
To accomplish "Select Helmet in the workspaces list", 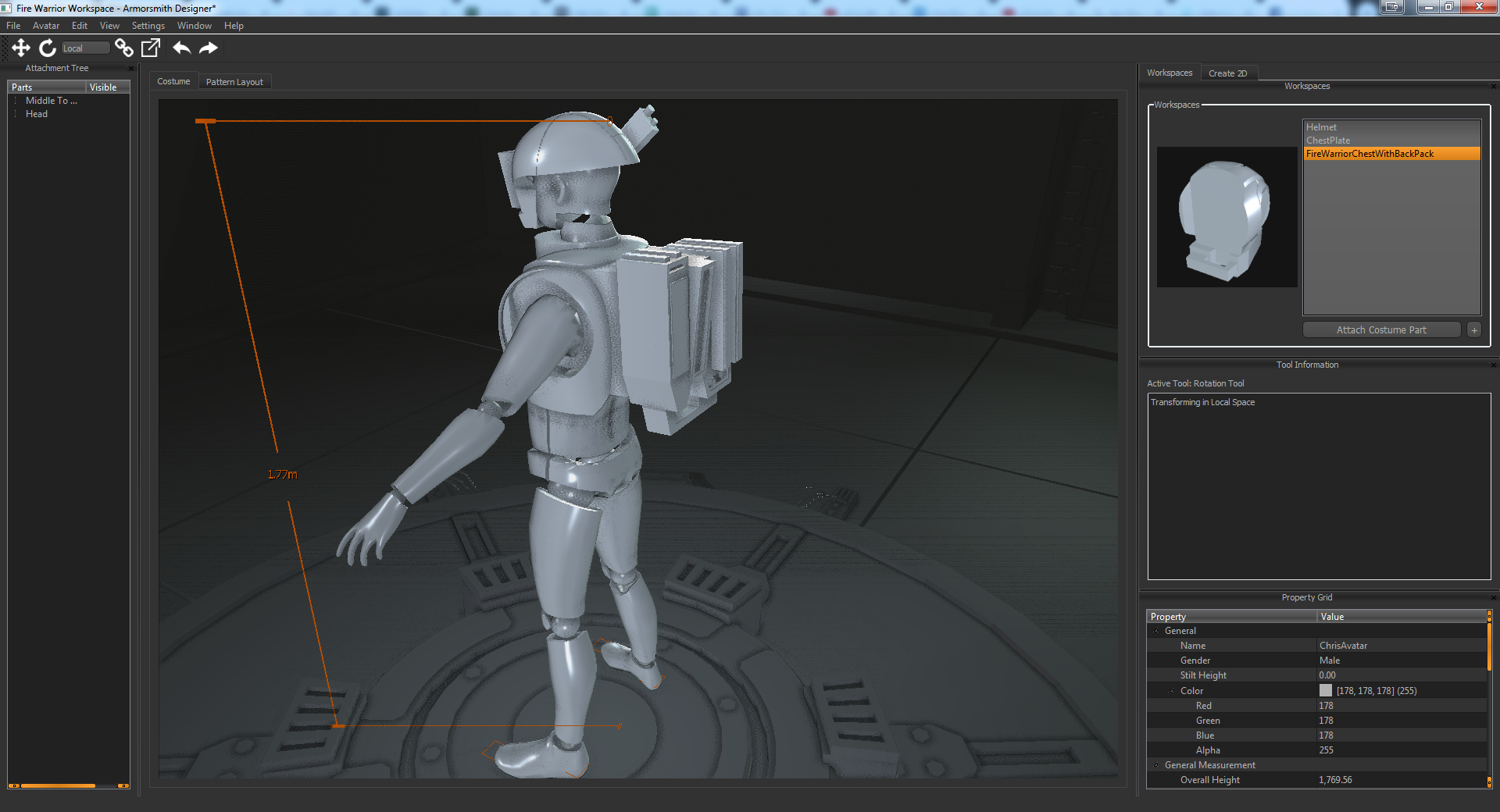I will (1321, 127).
